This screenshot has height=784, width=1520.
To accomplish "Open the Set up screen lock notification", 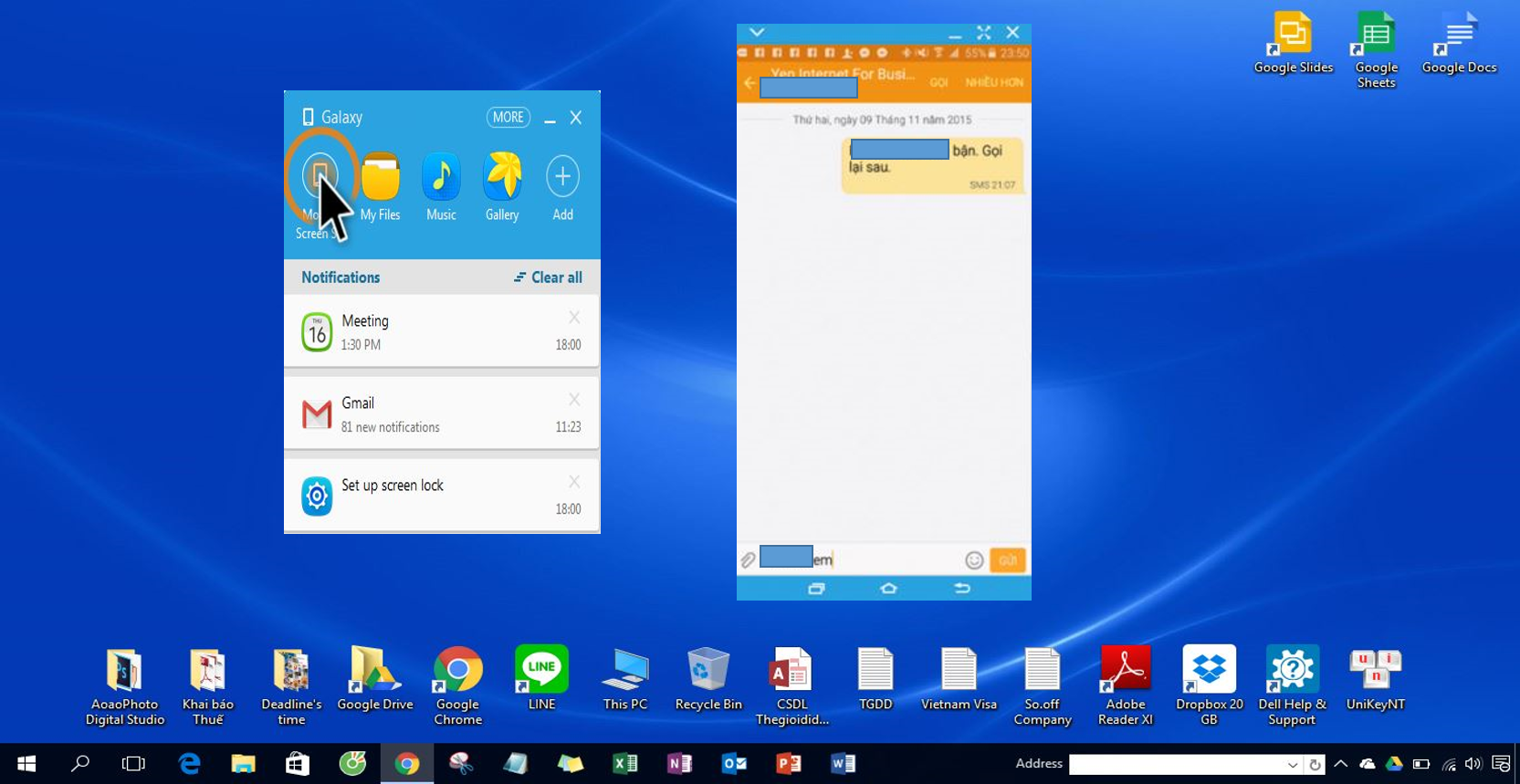I will (442, 496).
